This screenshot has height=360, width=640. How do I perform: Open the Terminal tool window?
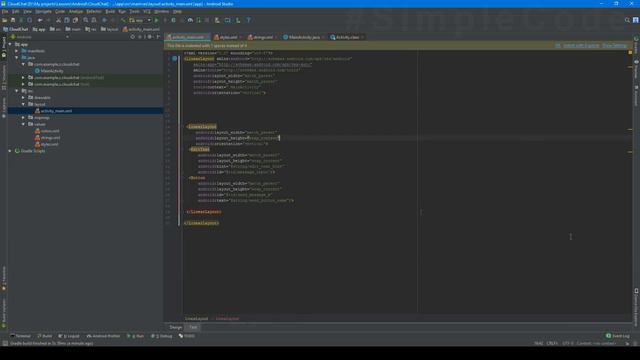click(x=21, y=336)
